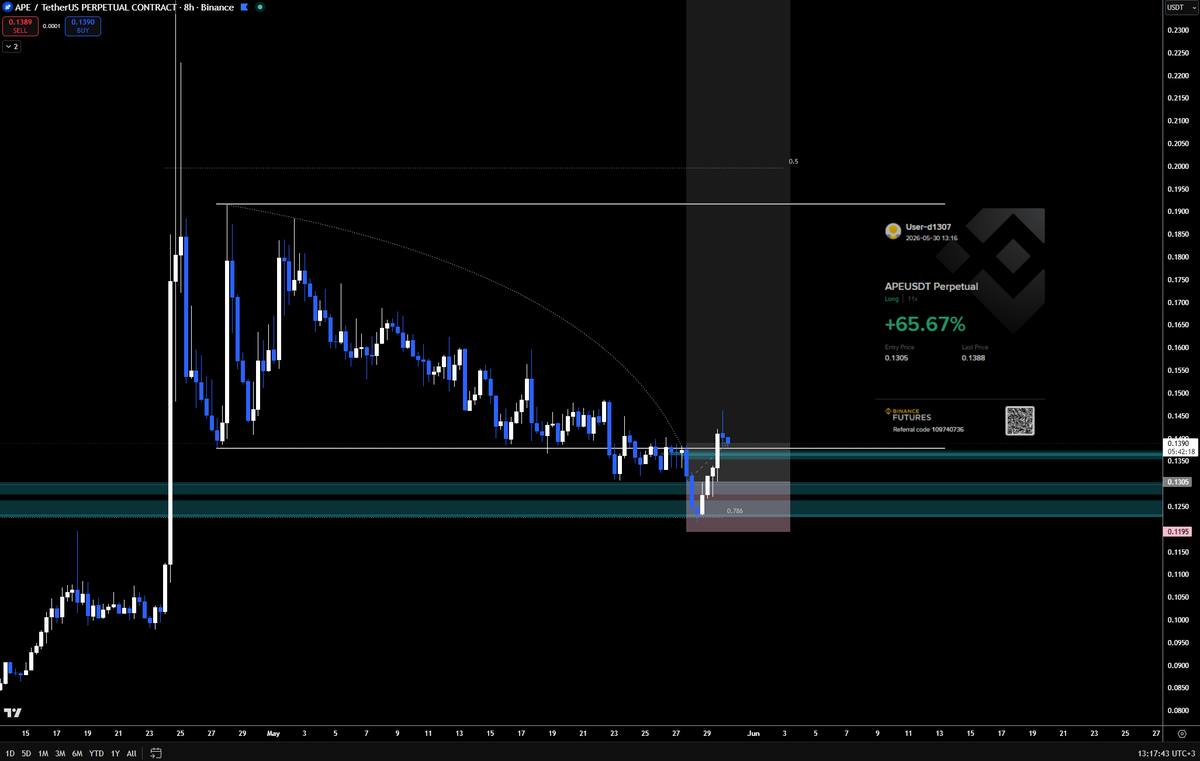This screenshot has height=761, width=1200.
Task: Click the 0.786 Fibonacci level label
Action: 734,511
